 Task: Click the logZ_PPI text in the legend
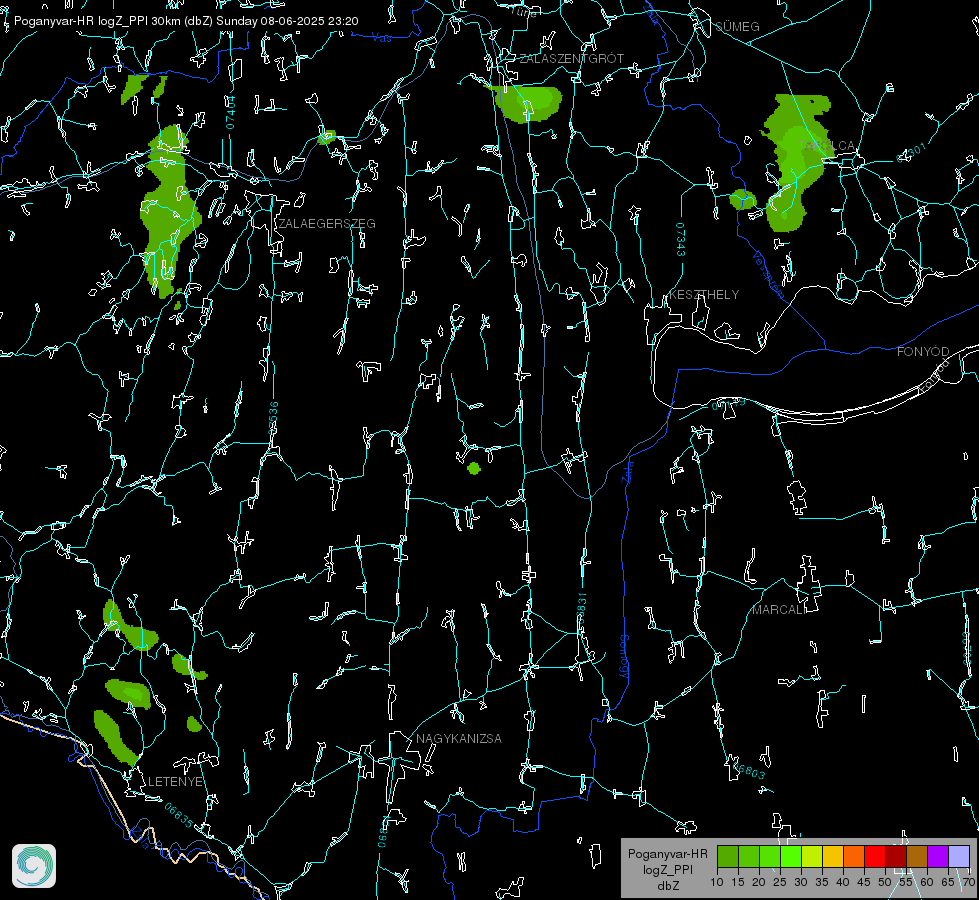click(x=668, y=869)
